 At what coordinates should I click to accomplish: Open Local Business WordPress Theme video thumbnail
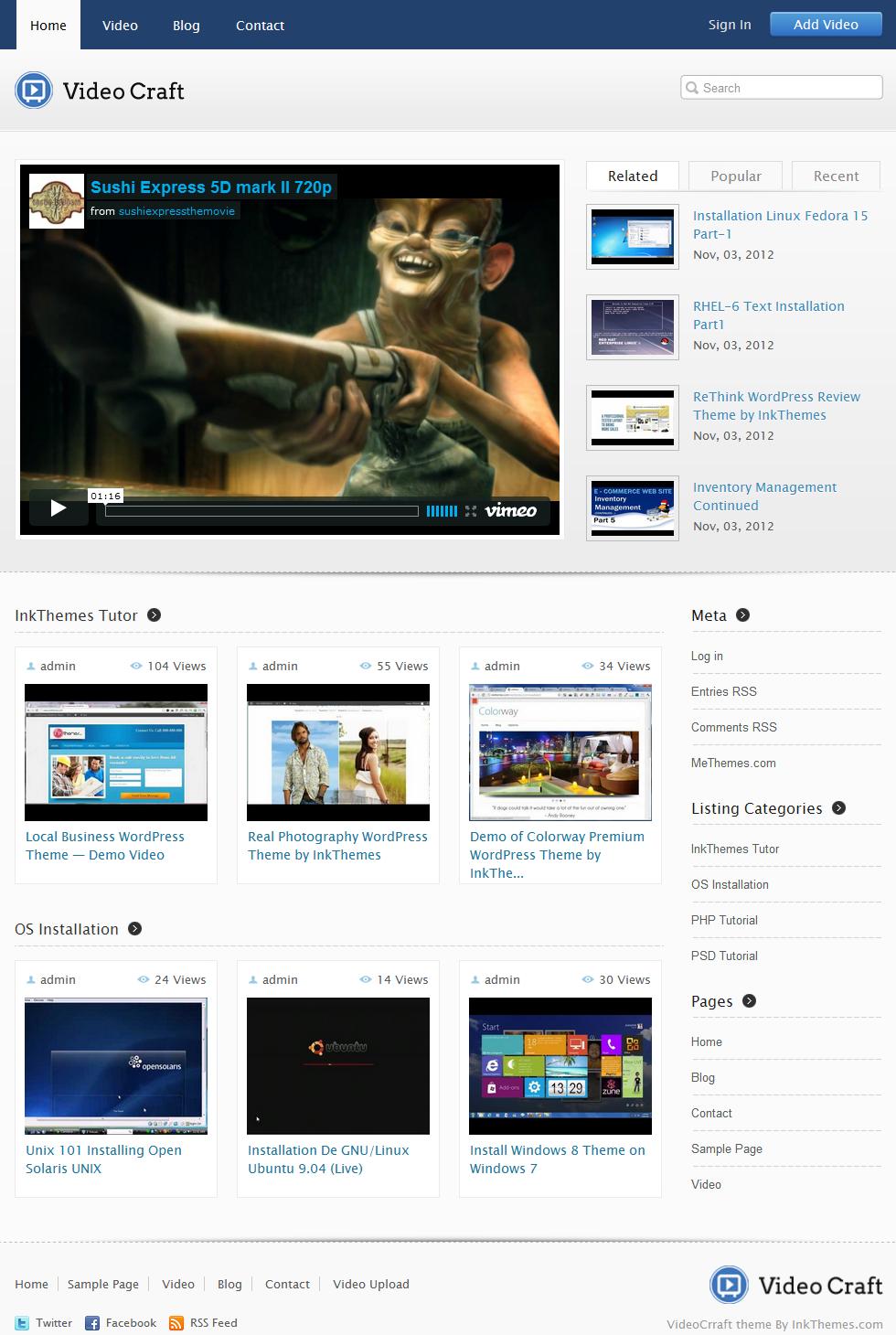(116, 753)
